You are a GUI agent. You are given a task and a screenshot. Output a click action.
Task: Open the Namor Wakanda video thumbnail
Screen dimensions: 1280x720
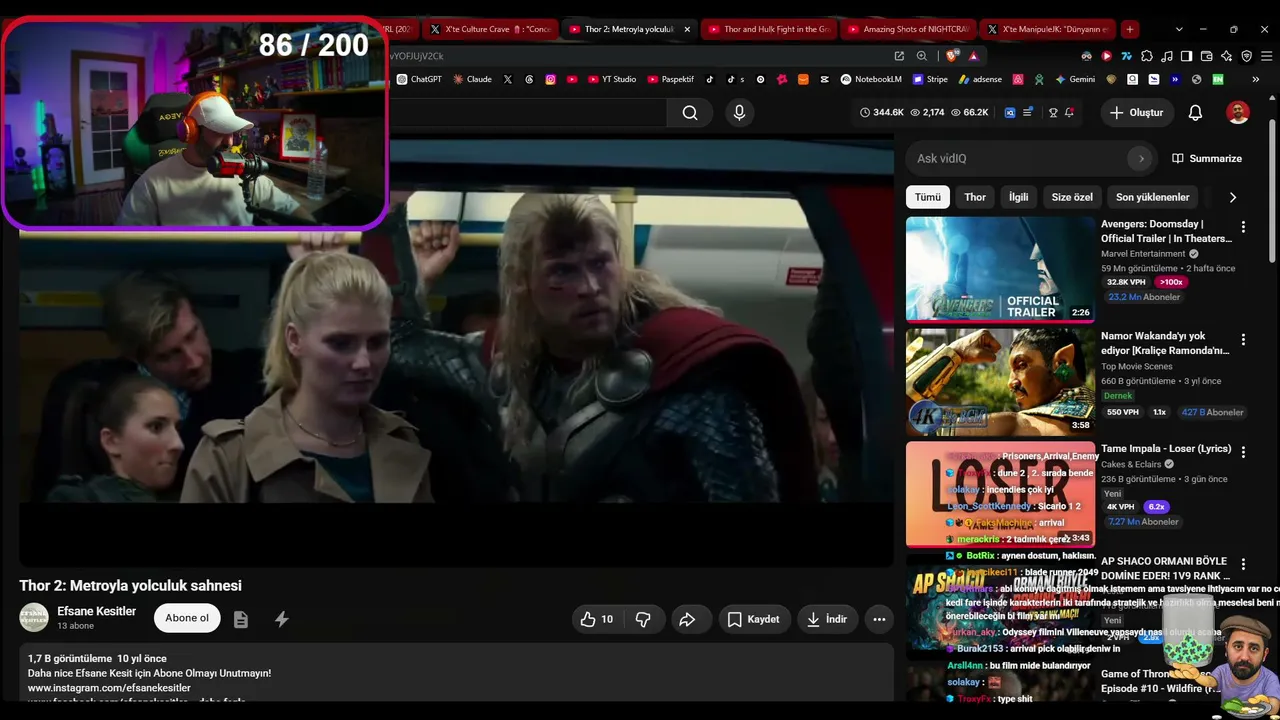[x=1000, y=381]
